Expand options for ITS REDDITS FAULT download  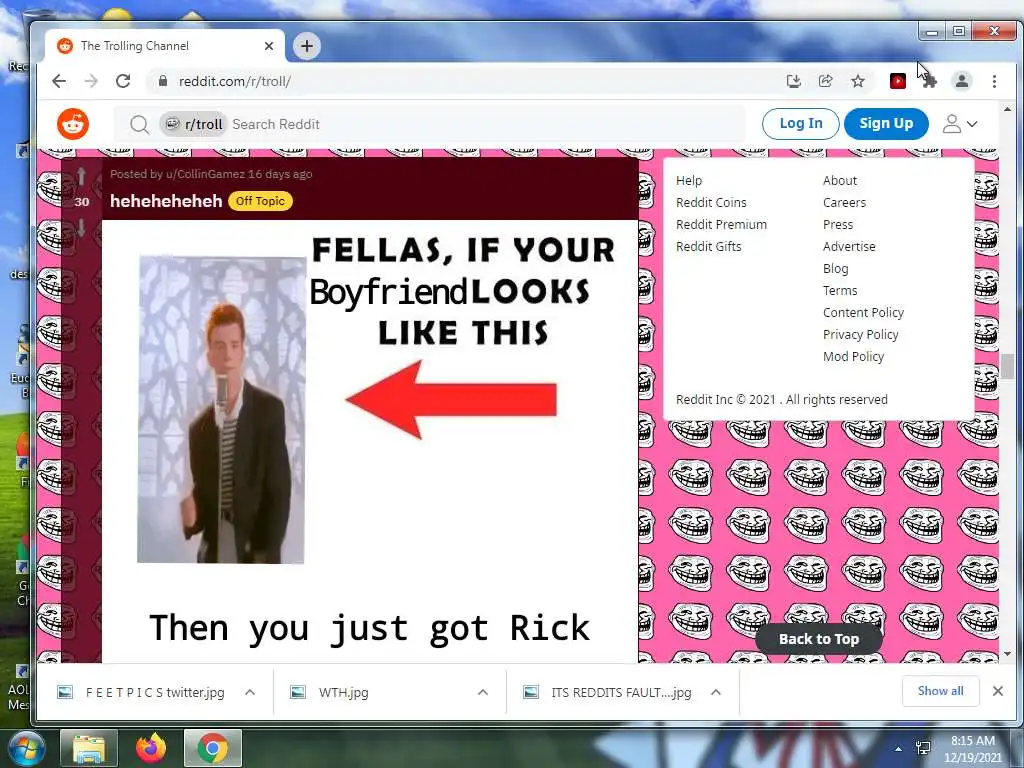(716, 692)
